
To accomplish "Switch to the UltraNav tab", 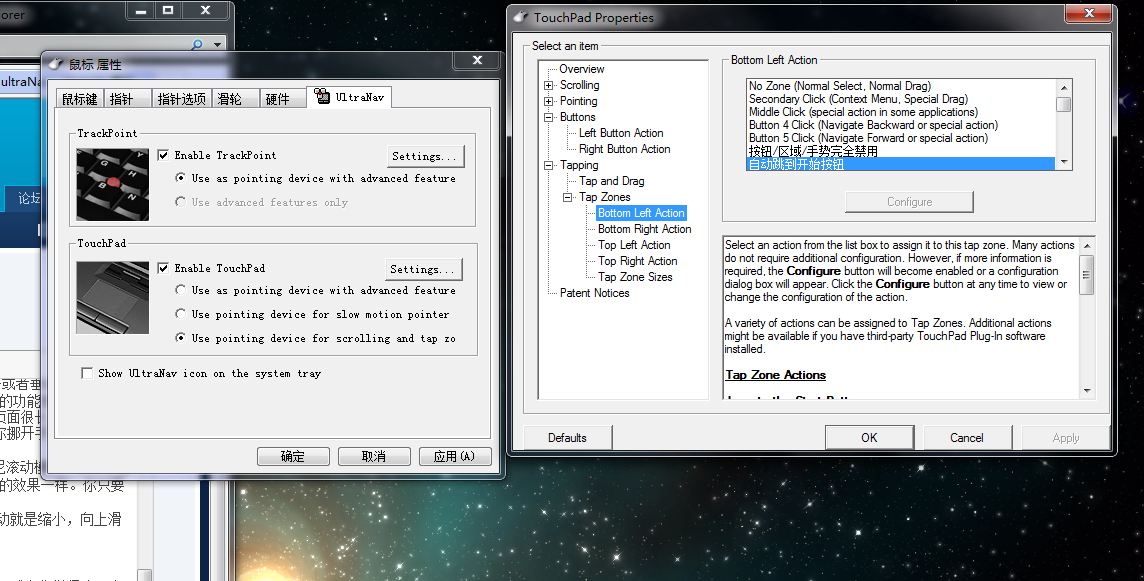I will [x=352, y=97].
